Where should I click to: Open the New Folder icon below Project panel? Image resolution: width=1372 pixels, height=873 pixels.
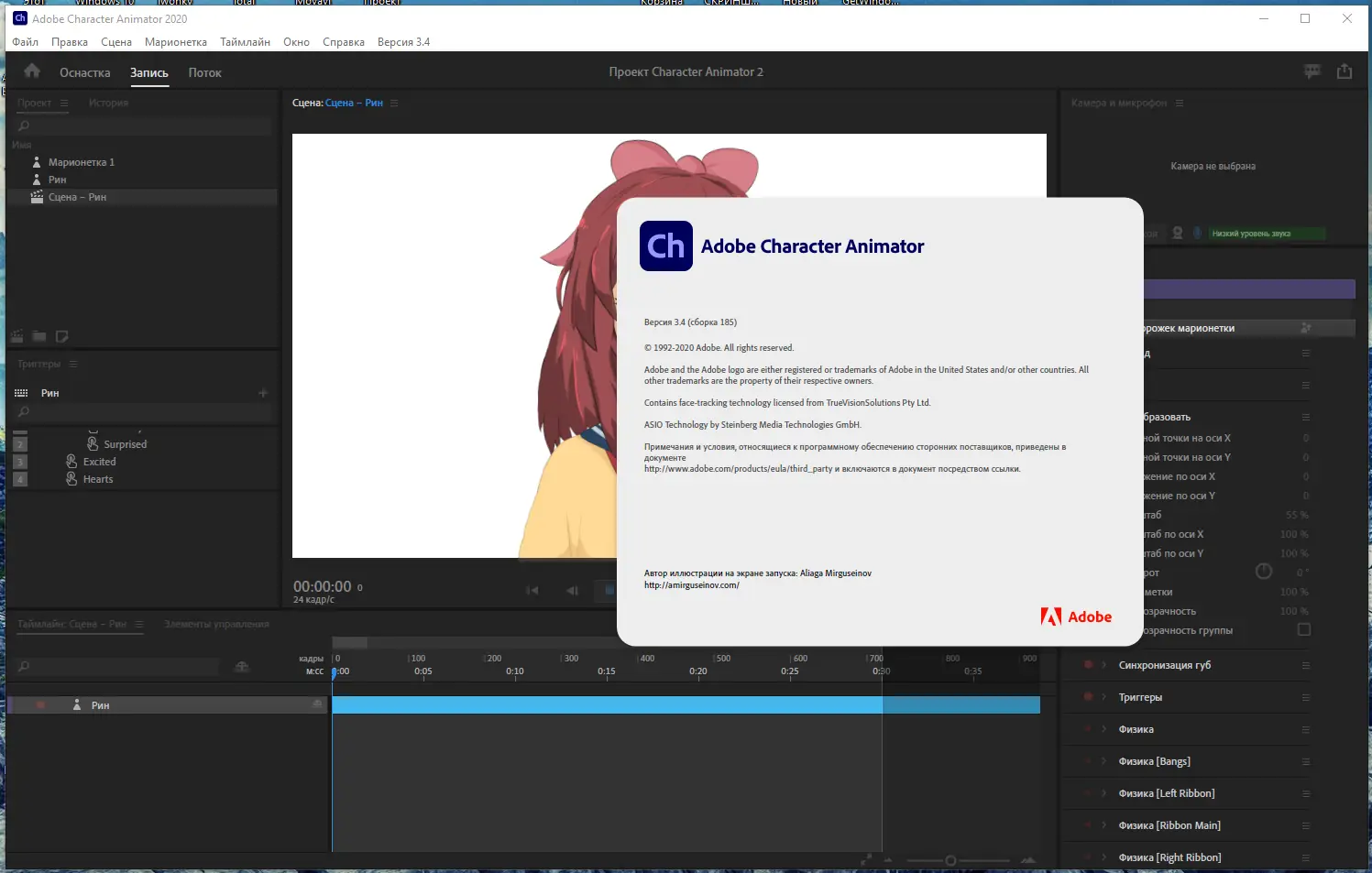(x=38, y=336)
